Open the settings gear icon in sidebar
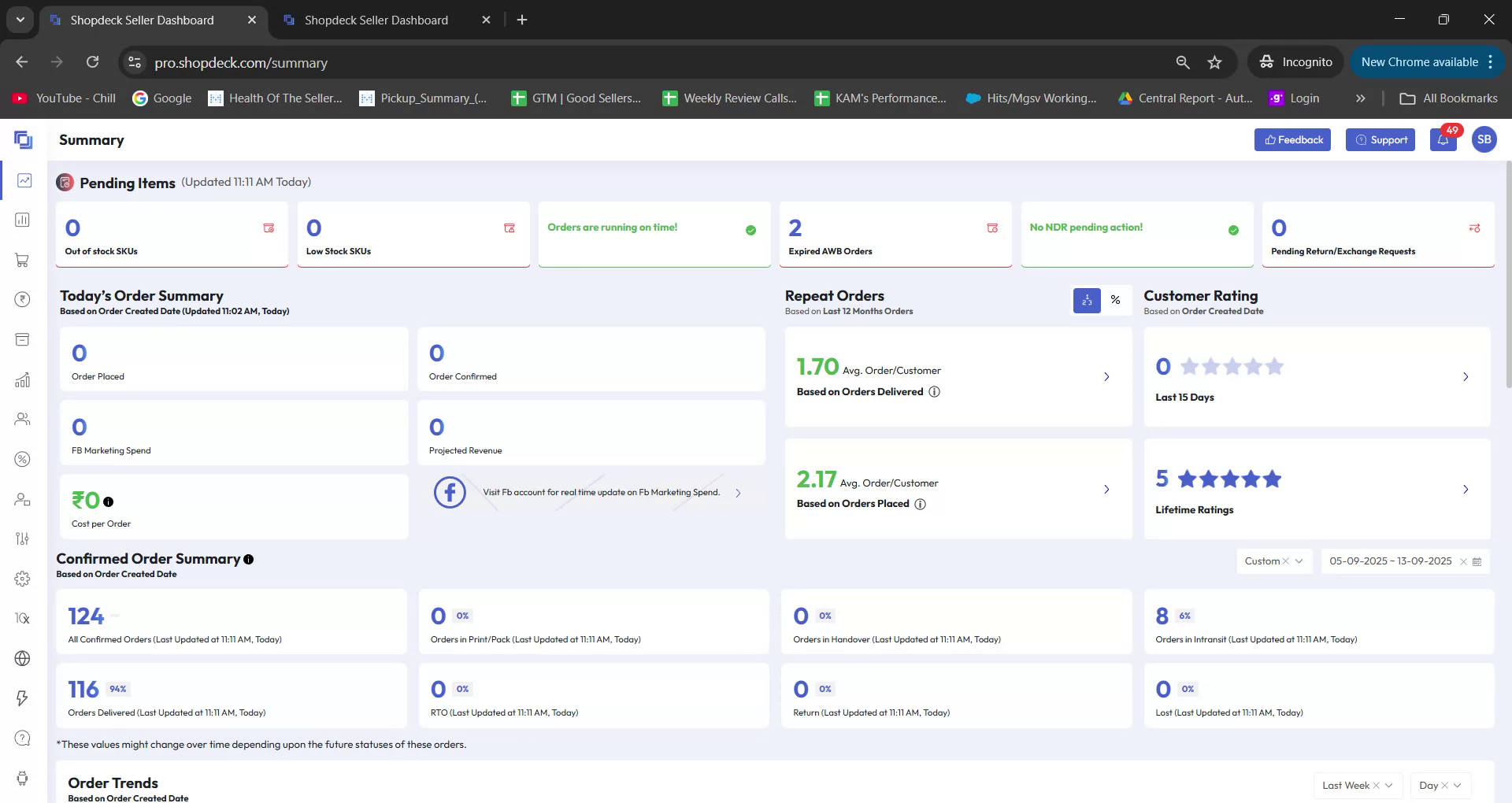Screen dimensions: 1512x803 [22, 579]
